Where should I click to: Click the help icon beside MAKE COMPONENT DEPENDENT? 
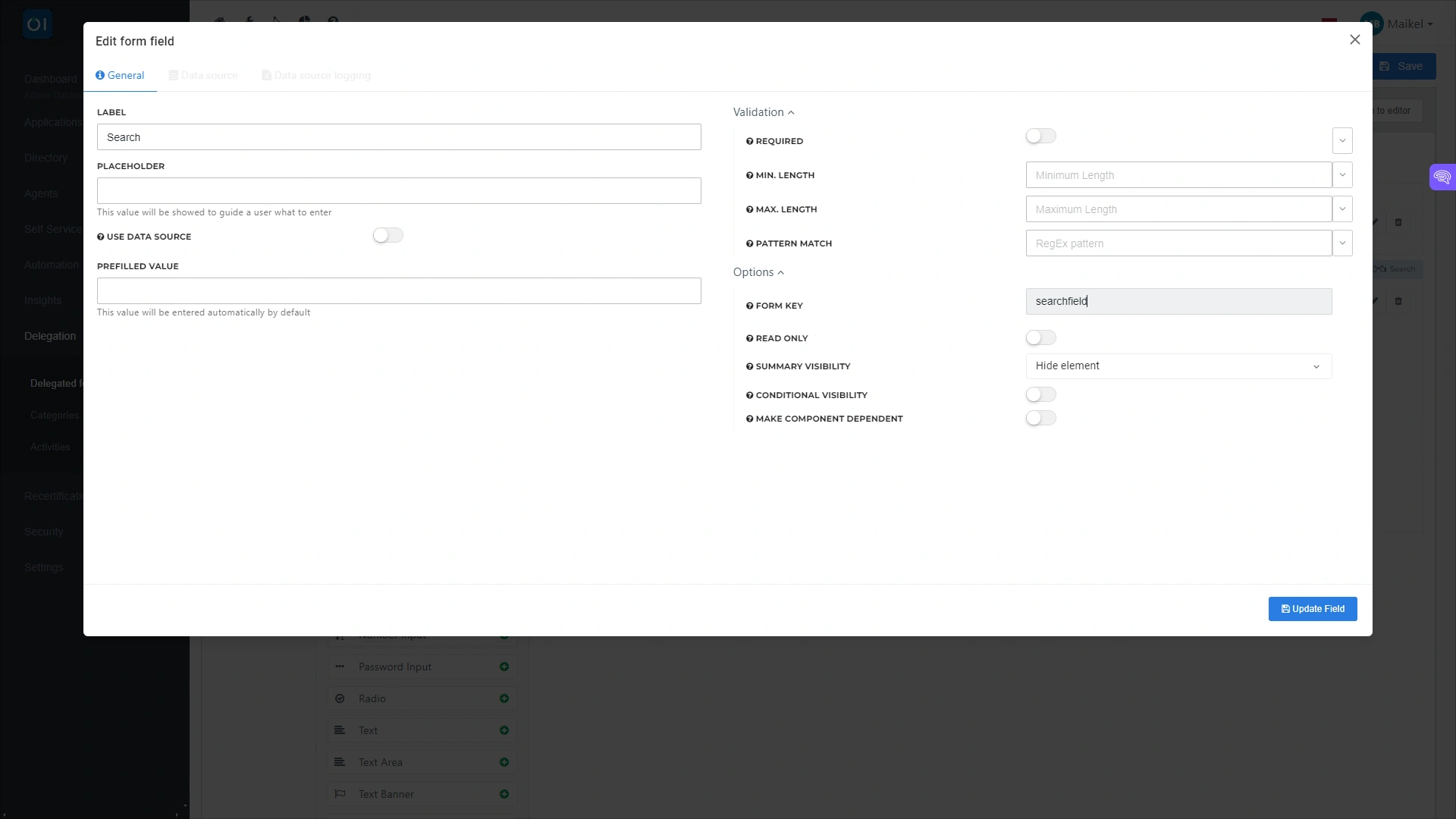[x=749, y=419]
